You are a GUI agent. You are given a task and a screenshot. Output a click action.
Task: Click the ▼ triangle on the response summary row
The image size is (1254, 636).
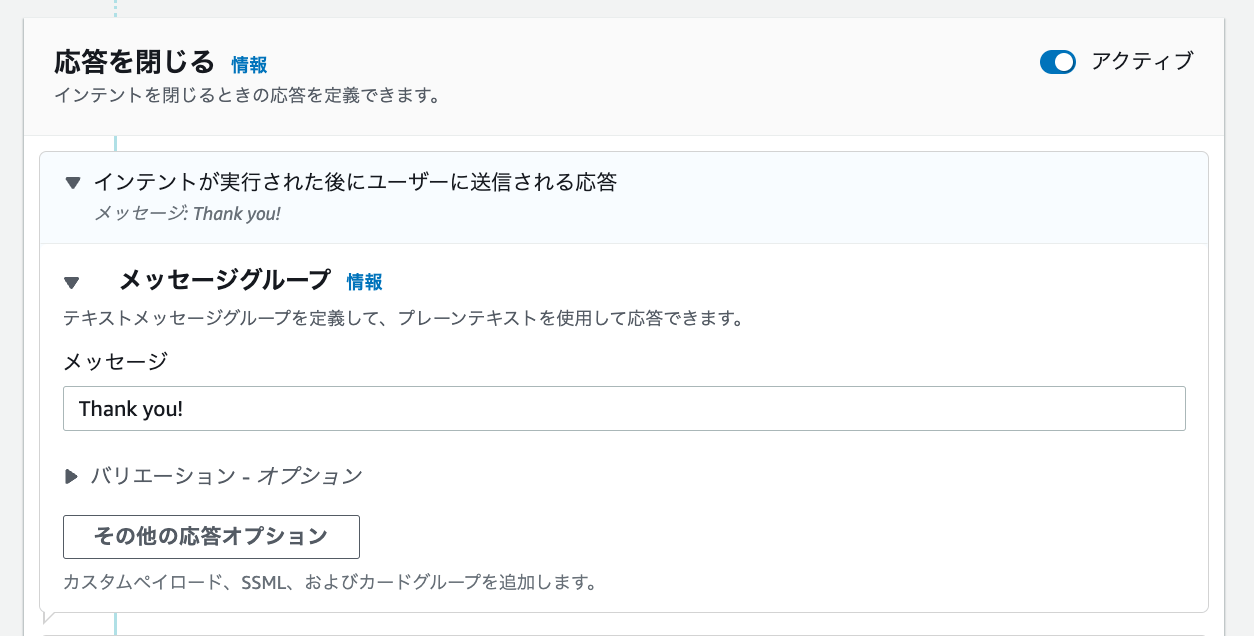click(x=71, y=182)
